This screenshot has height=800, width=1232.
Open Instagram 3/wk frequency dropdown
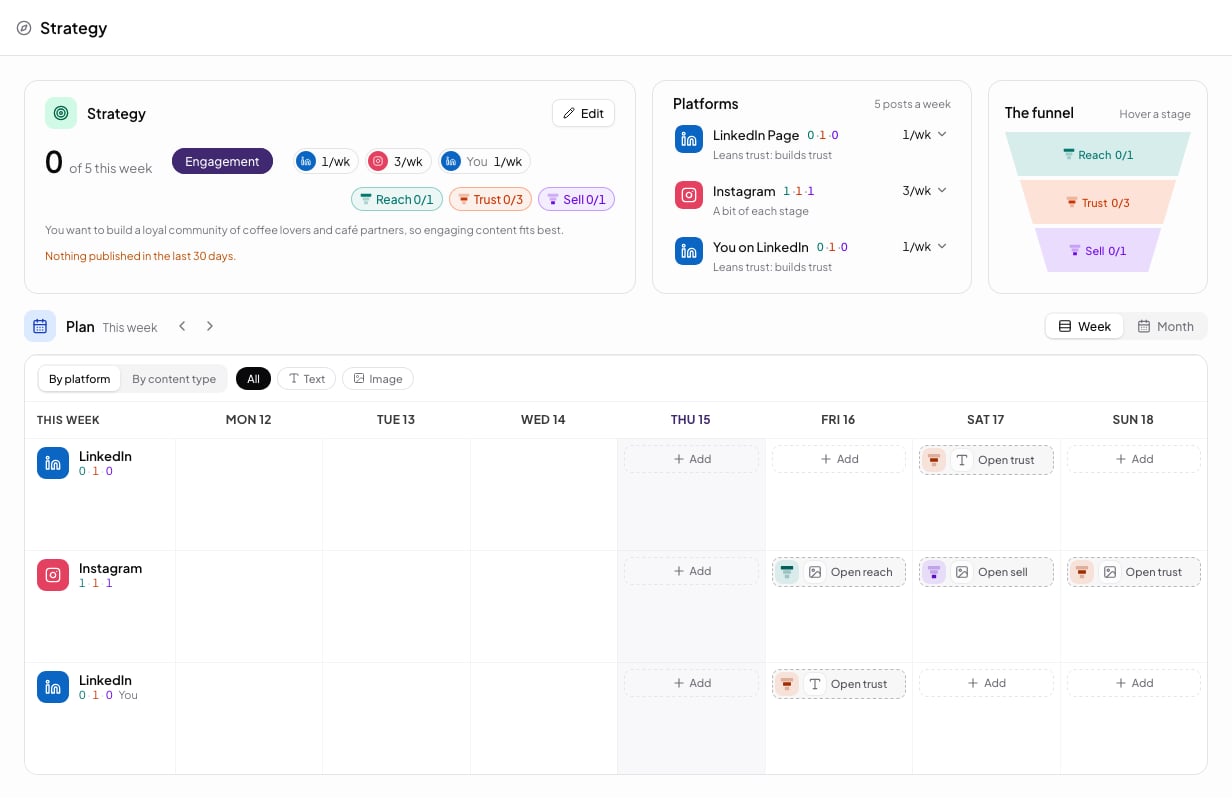point(924,190)
